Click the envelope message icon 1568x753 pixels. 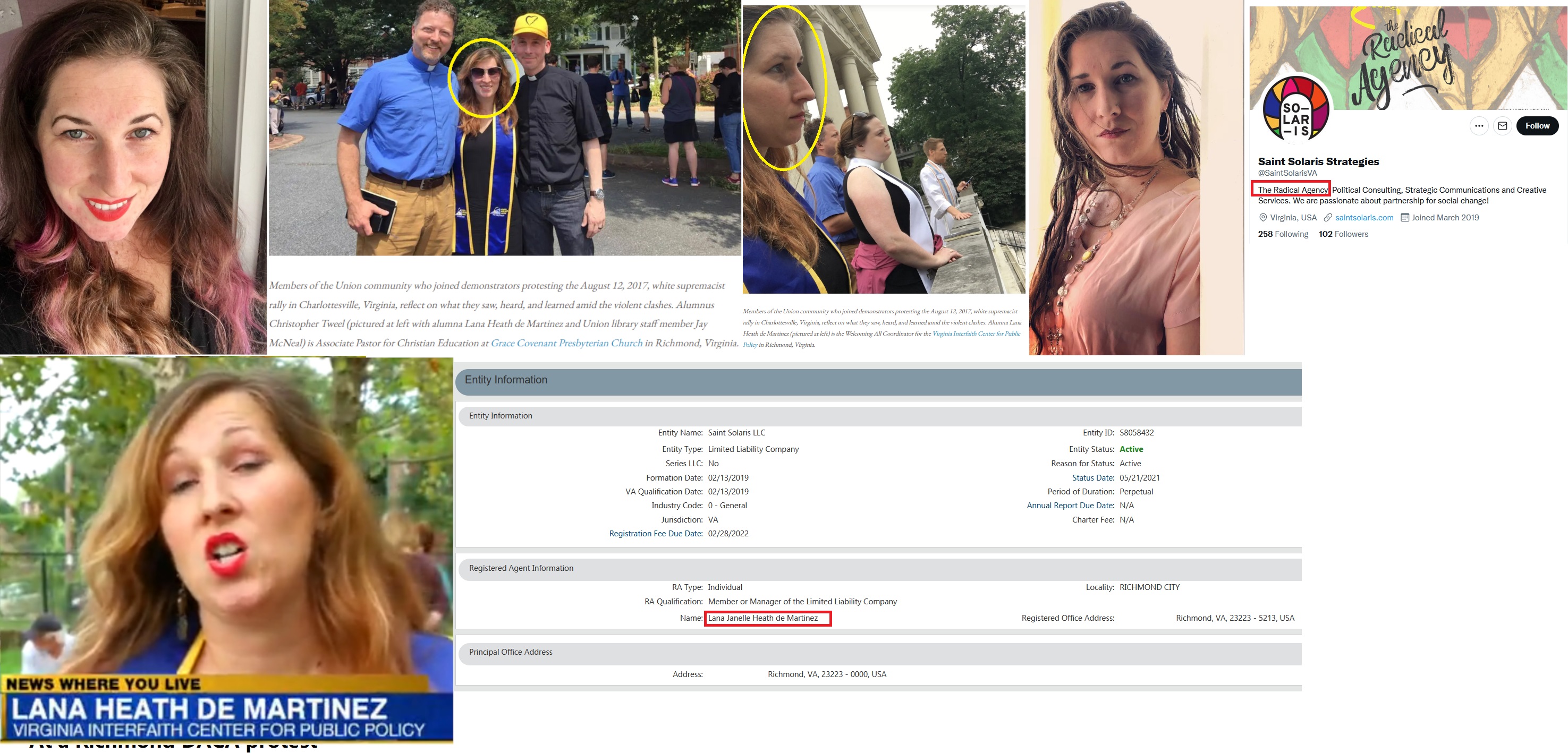[1502, 126]
